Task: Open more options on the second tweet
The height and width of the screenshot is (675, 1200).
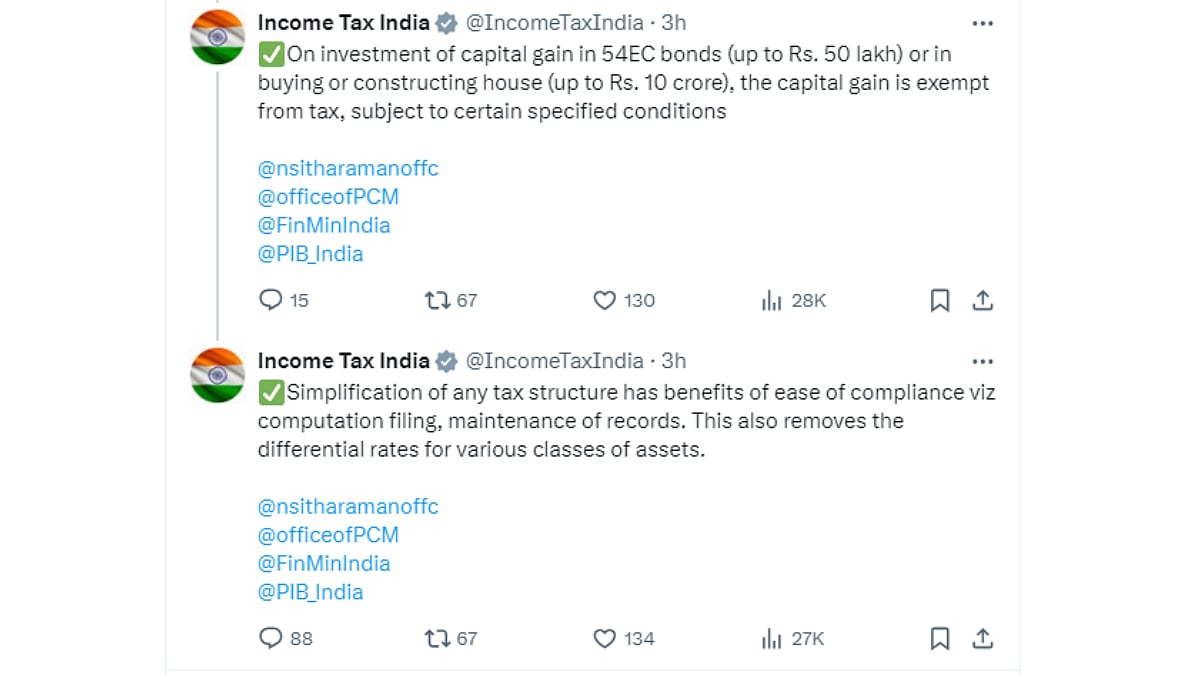Action: [x=982, y=361]
